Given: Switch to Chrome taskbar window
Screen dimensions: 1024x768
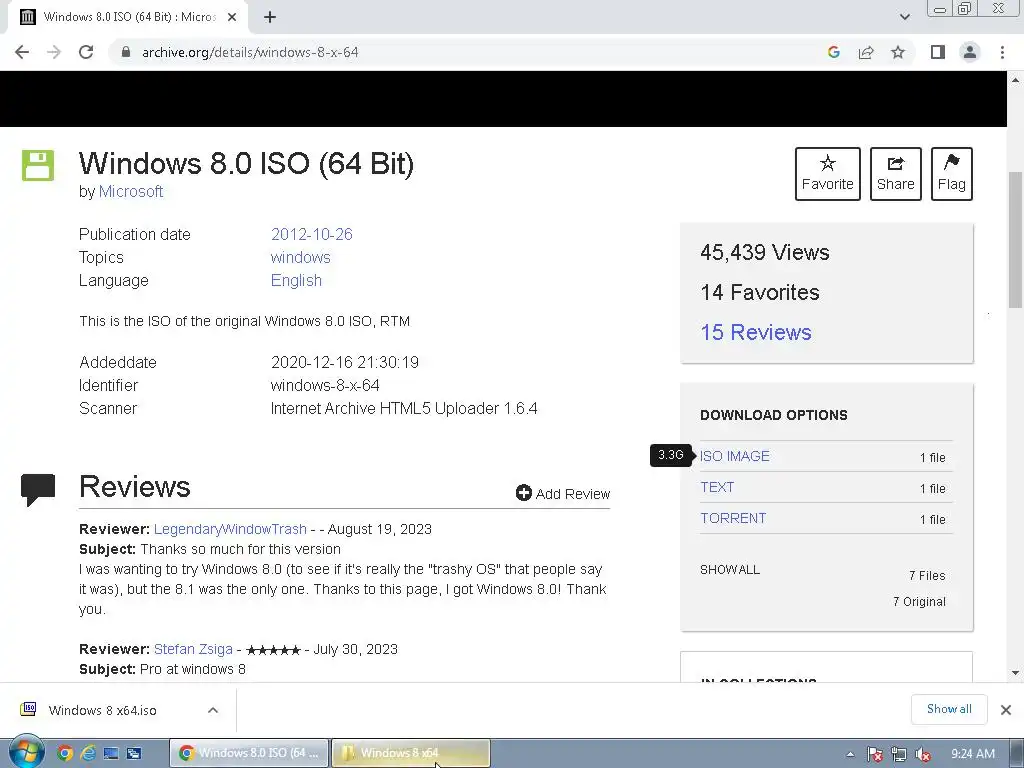Looking at the screenshot, I should click(249, 753).
